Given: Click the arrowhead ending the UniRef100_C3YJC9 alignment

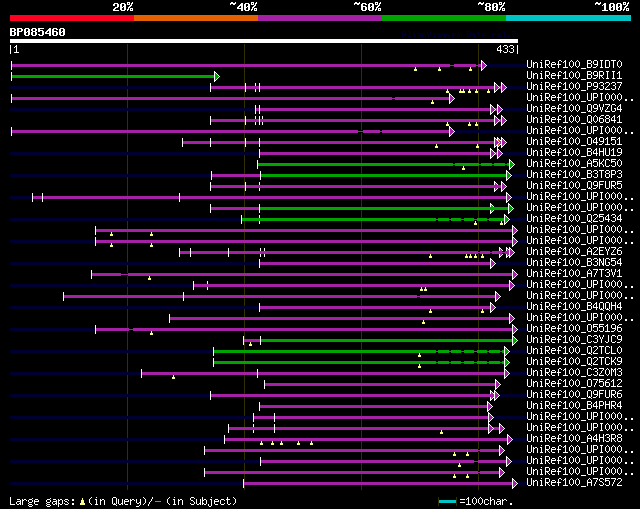Looking at the screenshot, I should click(515, 340).
